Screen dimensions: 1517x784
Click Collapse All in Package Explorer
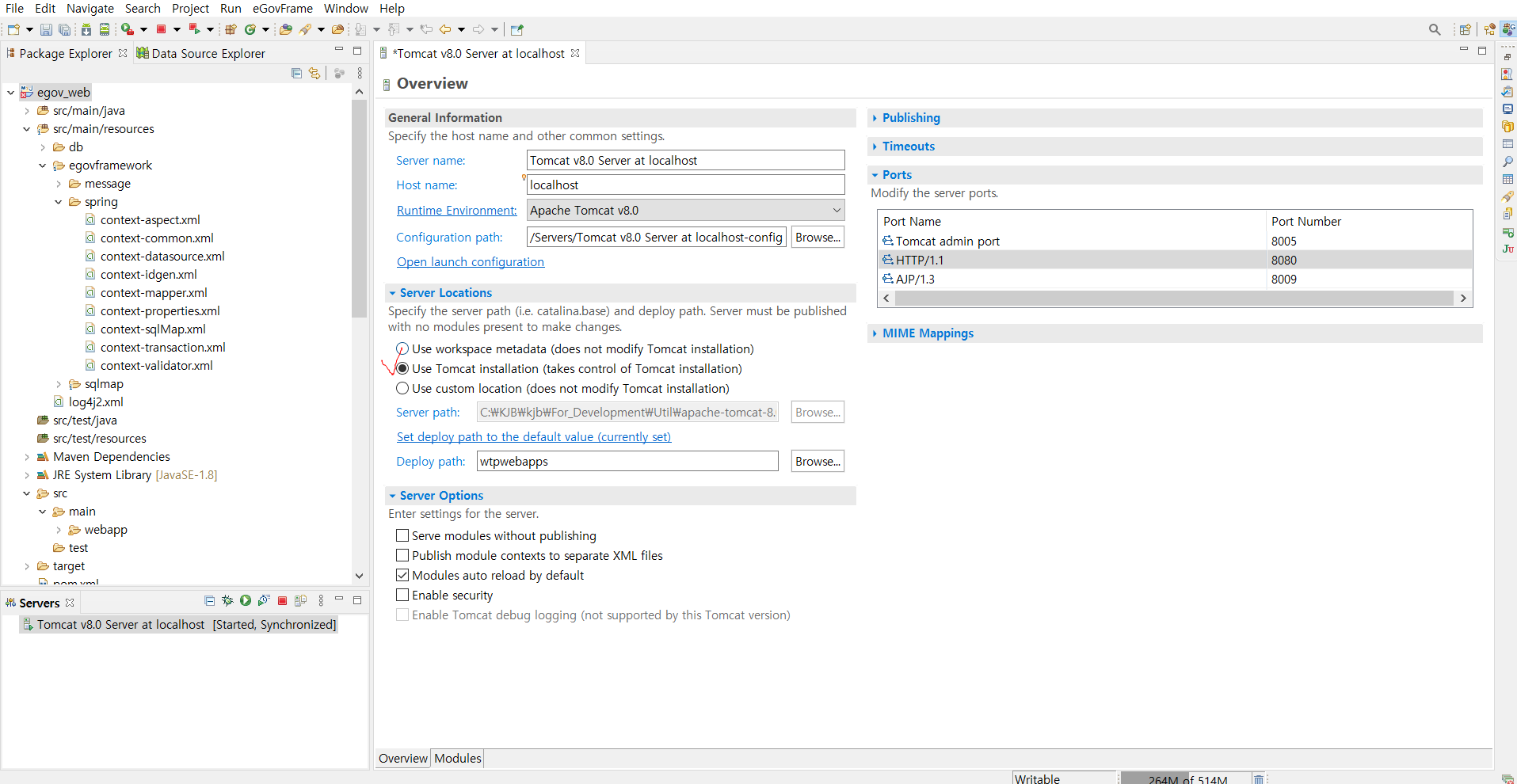[x=296, y=73]
